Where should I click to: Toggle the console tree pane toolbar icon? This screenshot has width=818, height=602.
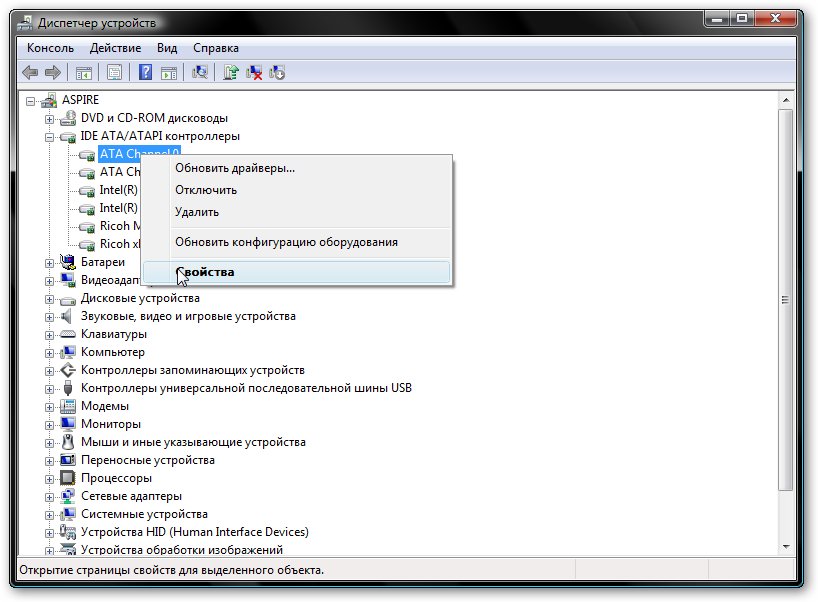click(84, 73)
